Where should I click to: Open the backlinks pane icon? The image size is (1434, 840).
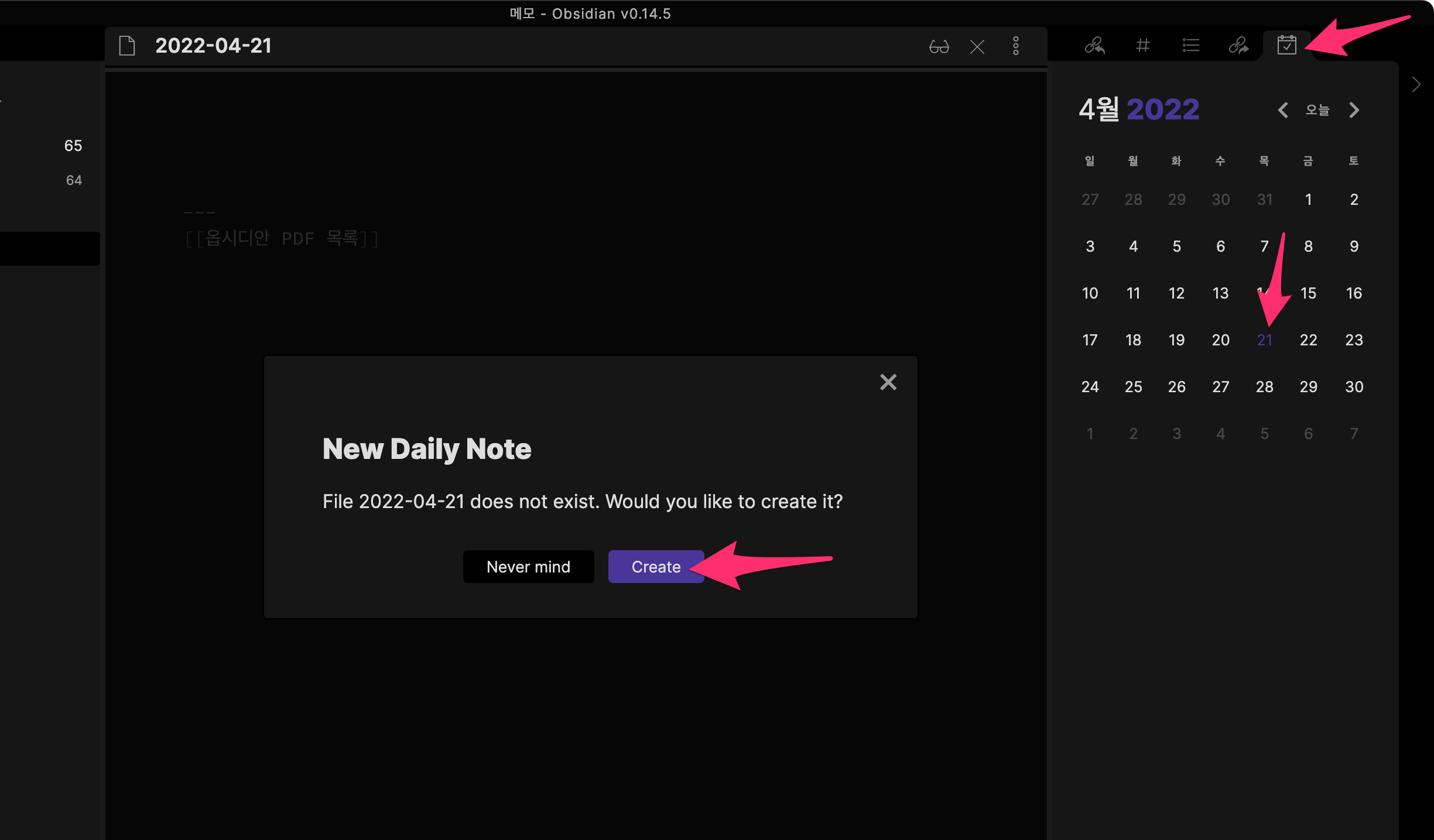(x=1094, y=46)
